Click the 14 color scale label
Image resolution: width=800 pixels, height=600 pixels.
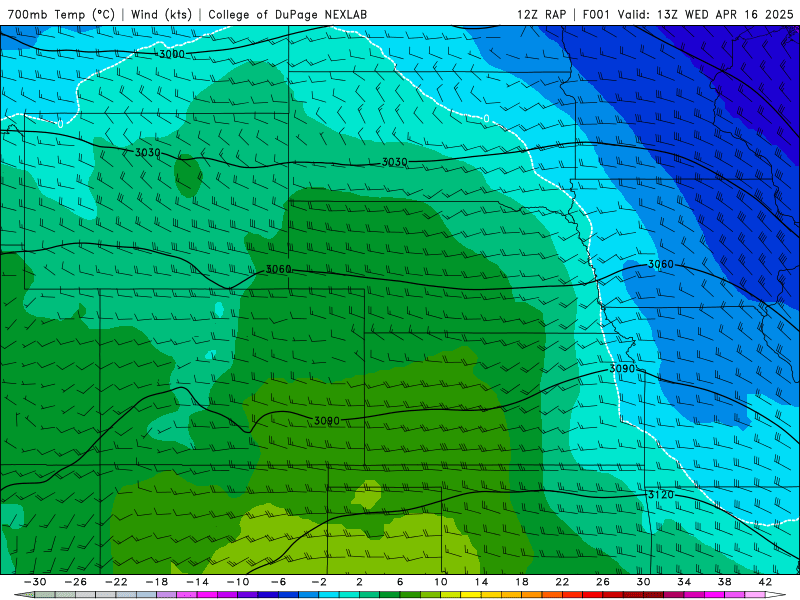coord(481,582)
